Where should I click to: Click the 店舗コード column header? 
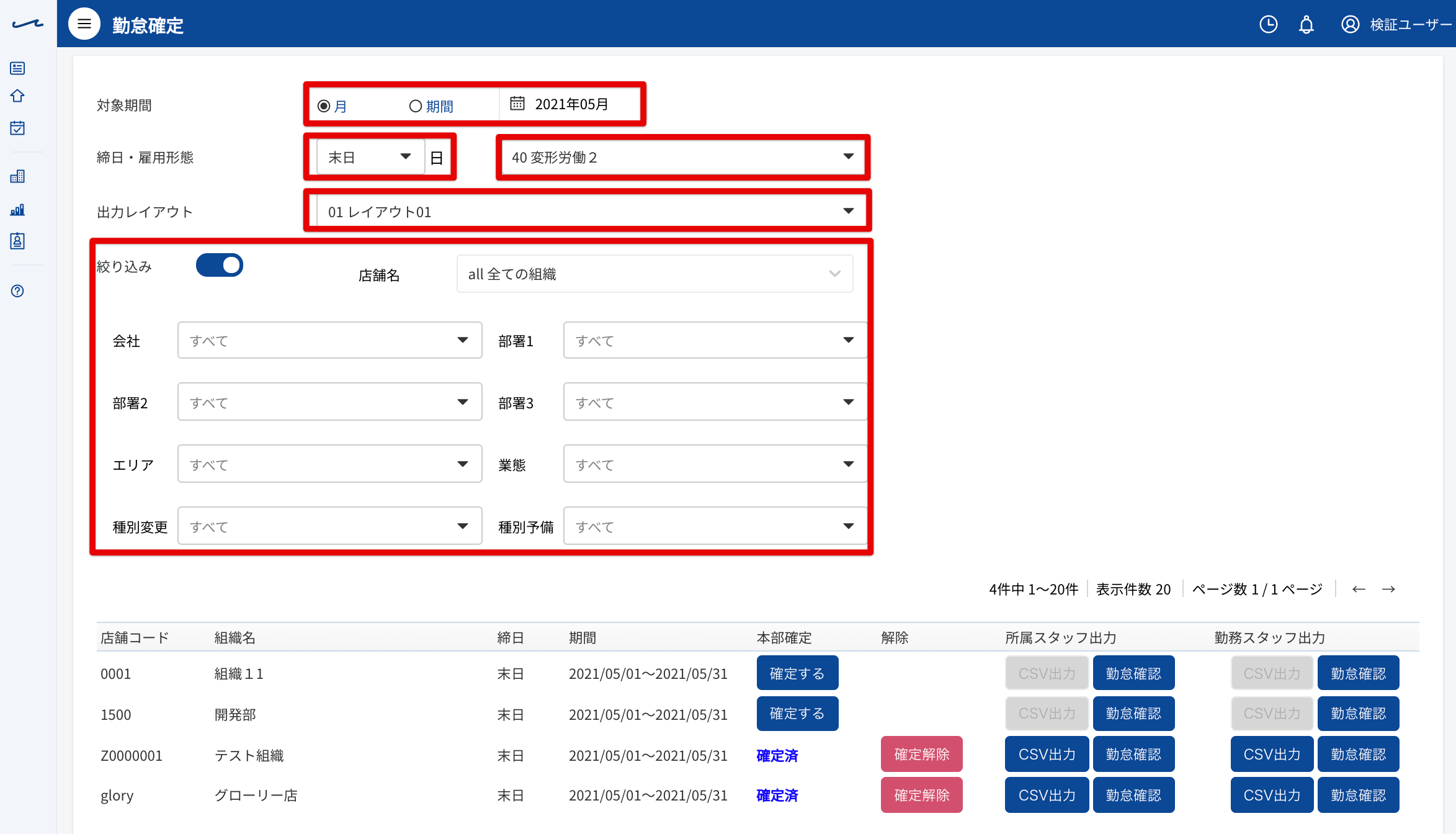135,637
